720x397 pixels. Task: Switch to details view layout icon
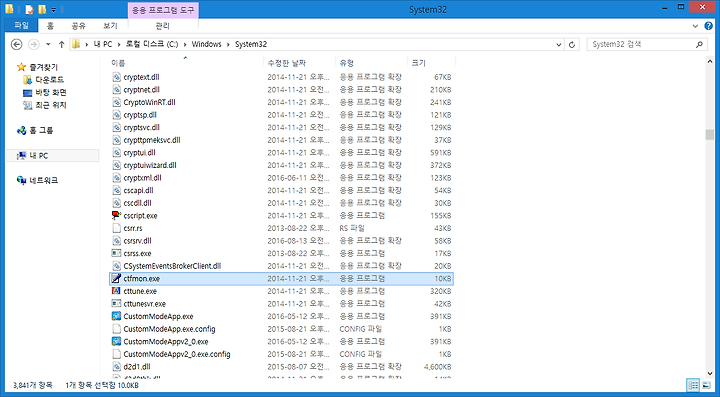pyautogui.click(x=693, y=385)
